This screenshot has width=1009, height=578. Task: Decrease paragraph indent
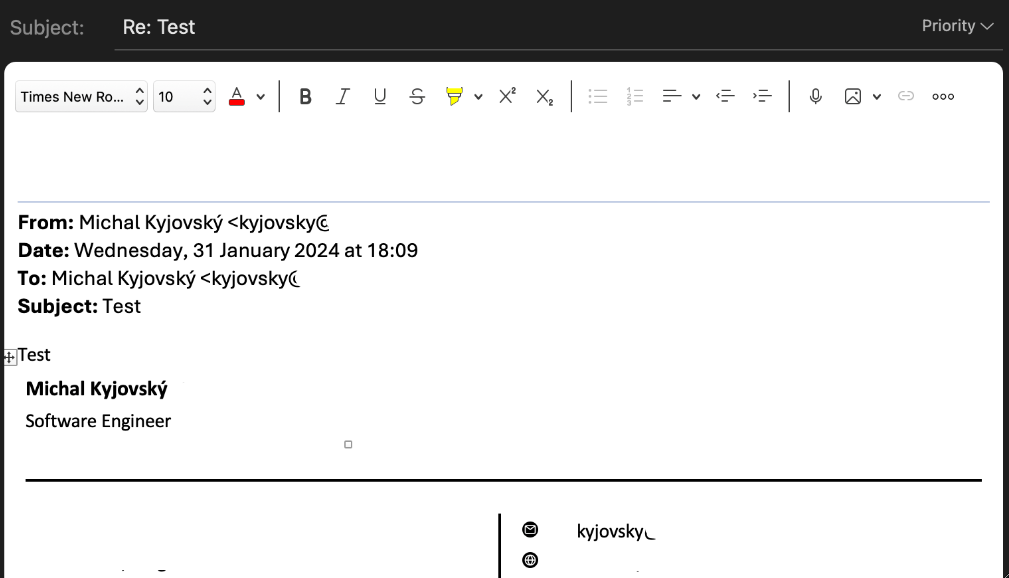(x=725, y=97)
